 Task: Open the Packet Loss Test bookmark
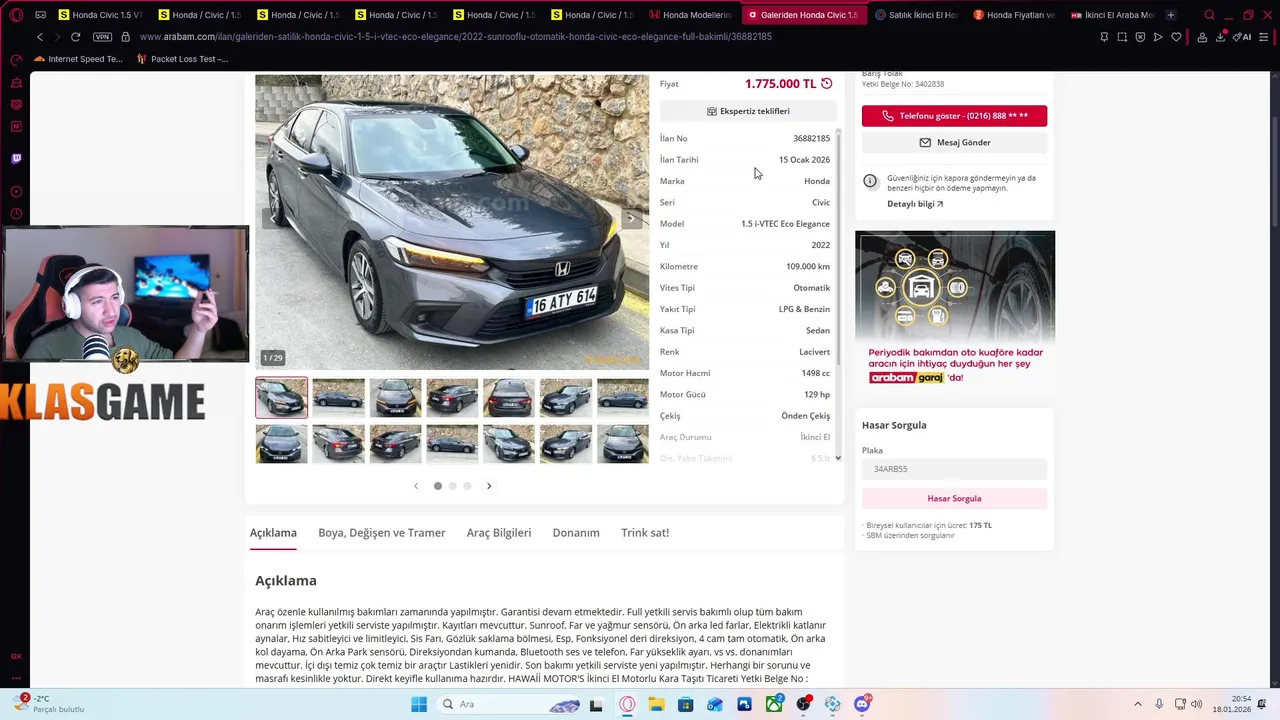coord(182,59)
